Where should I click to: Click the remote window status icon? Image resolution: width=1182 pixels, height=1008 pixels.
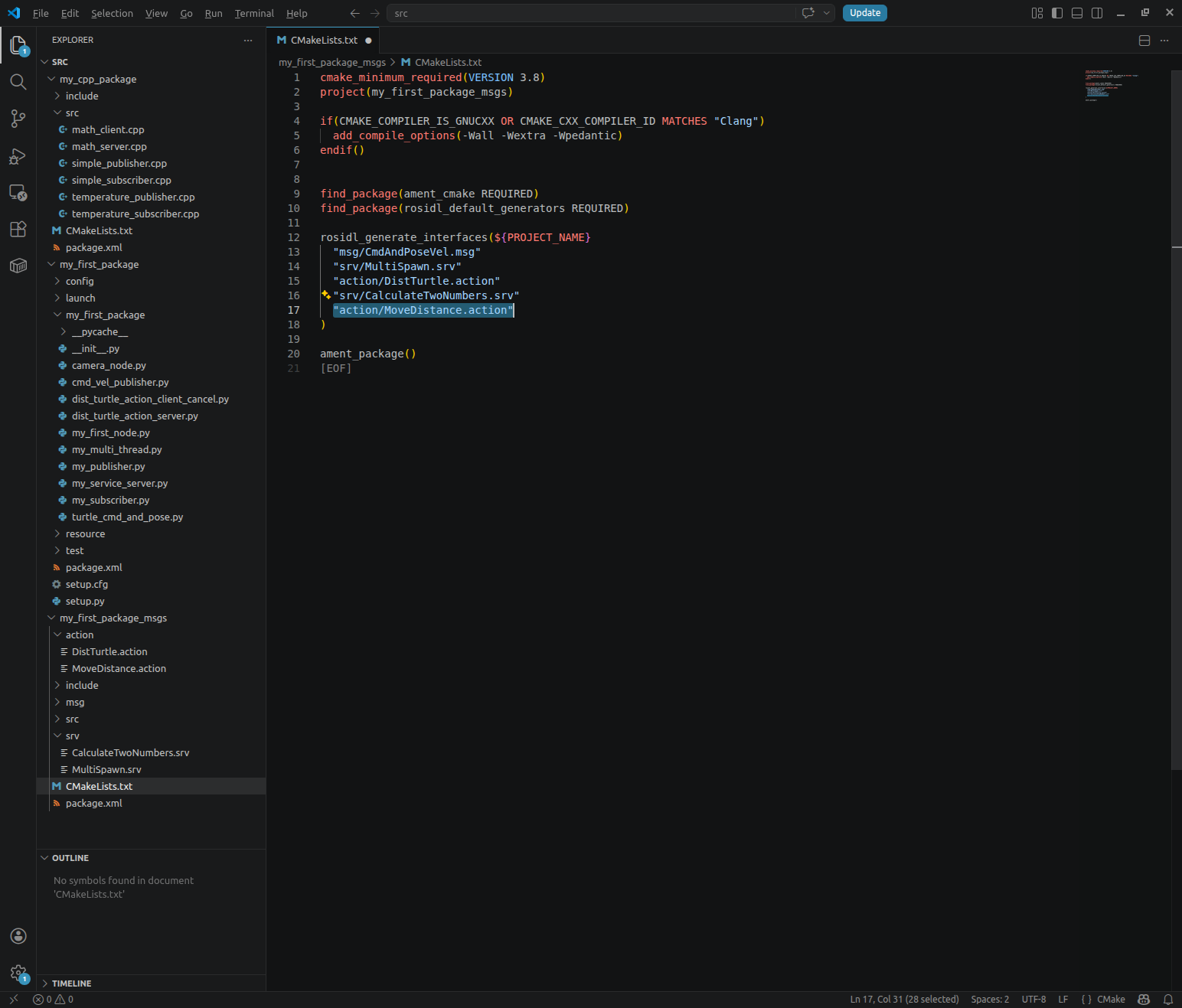[14, 999]
